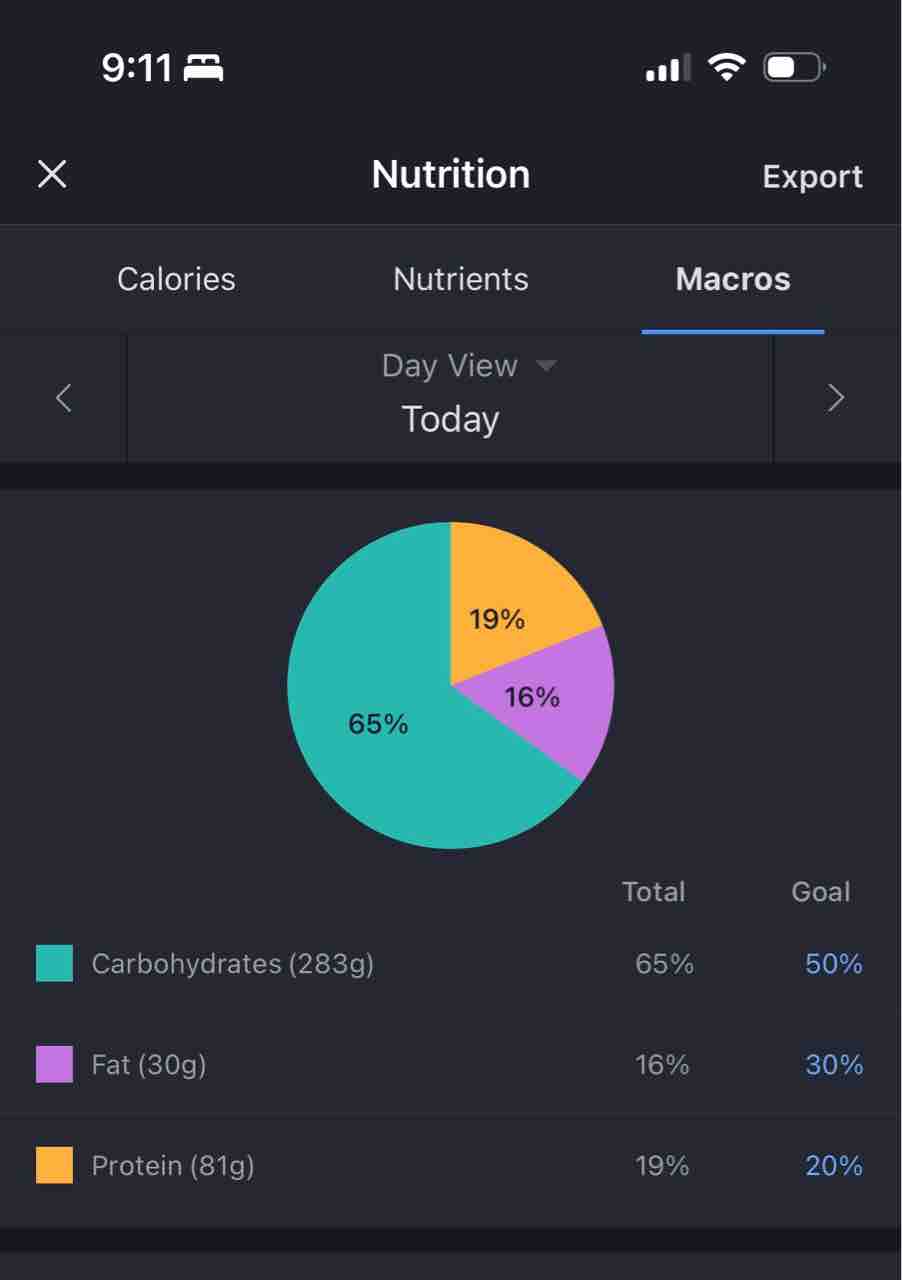Edit the Carbohydrates 50% goal link

[x=834, y=964]
